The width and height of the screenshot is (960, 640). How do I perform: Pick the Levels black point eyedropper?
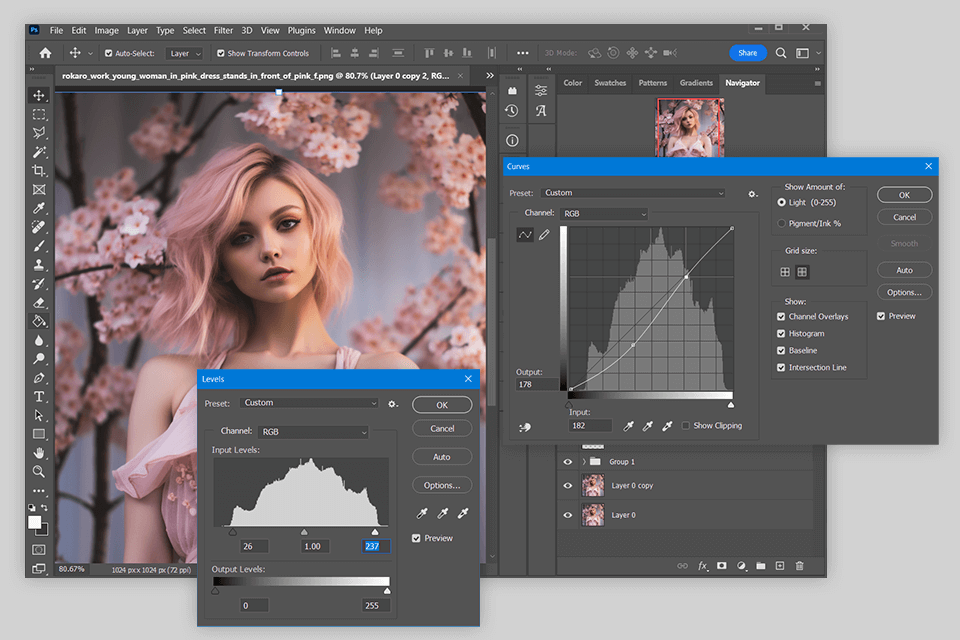[422, 513]
